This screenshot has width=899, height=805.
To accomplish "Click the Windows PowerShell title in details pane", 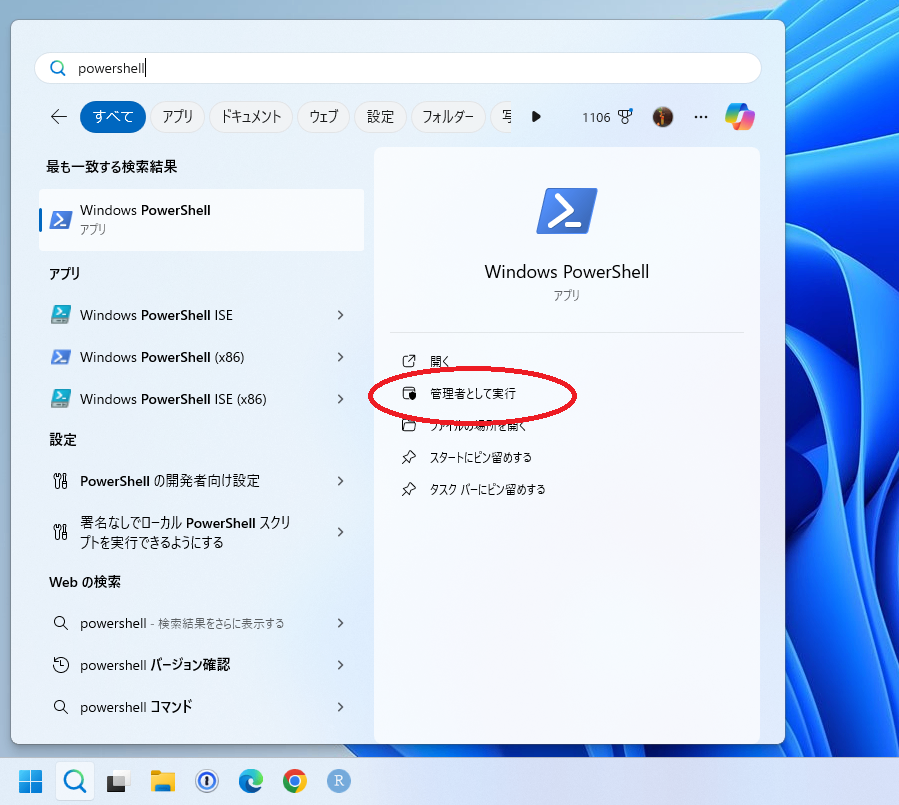I will tap(566, 272).
